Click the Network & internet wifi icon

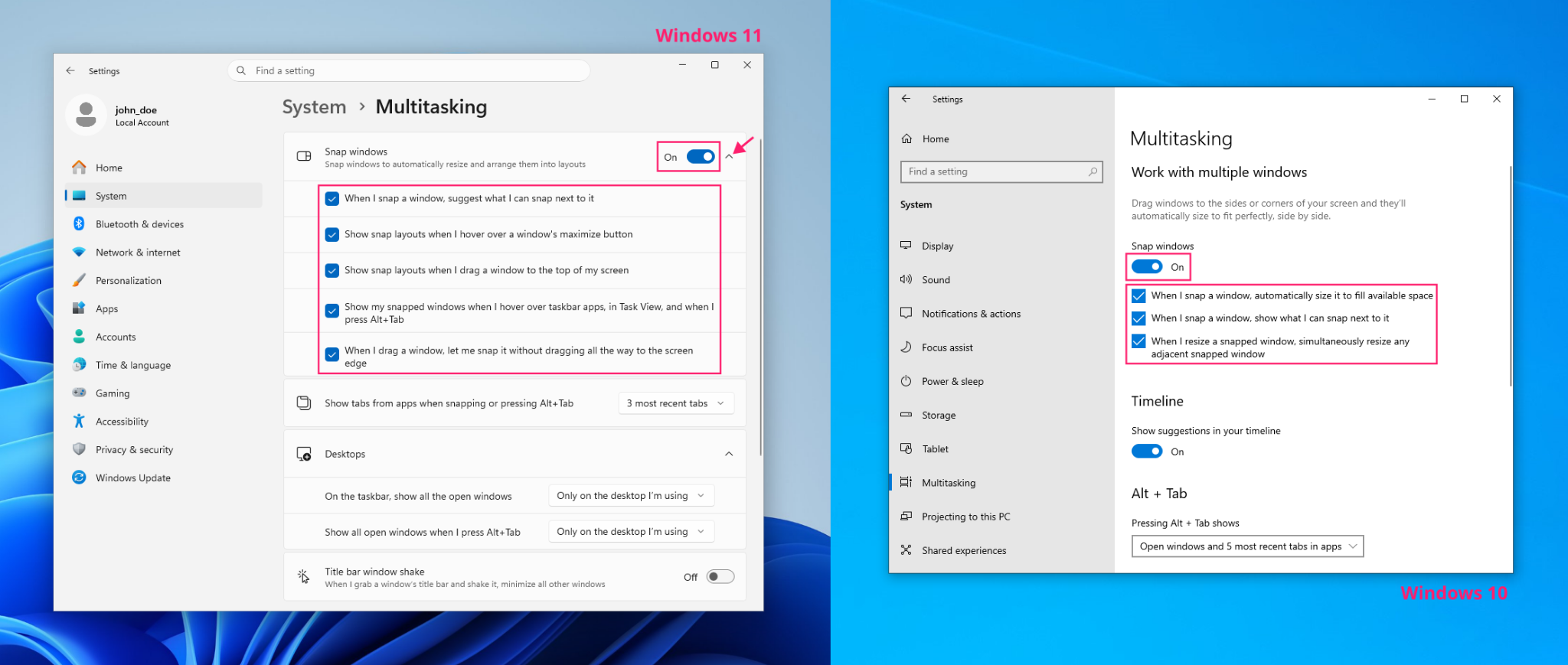(79, 253)
